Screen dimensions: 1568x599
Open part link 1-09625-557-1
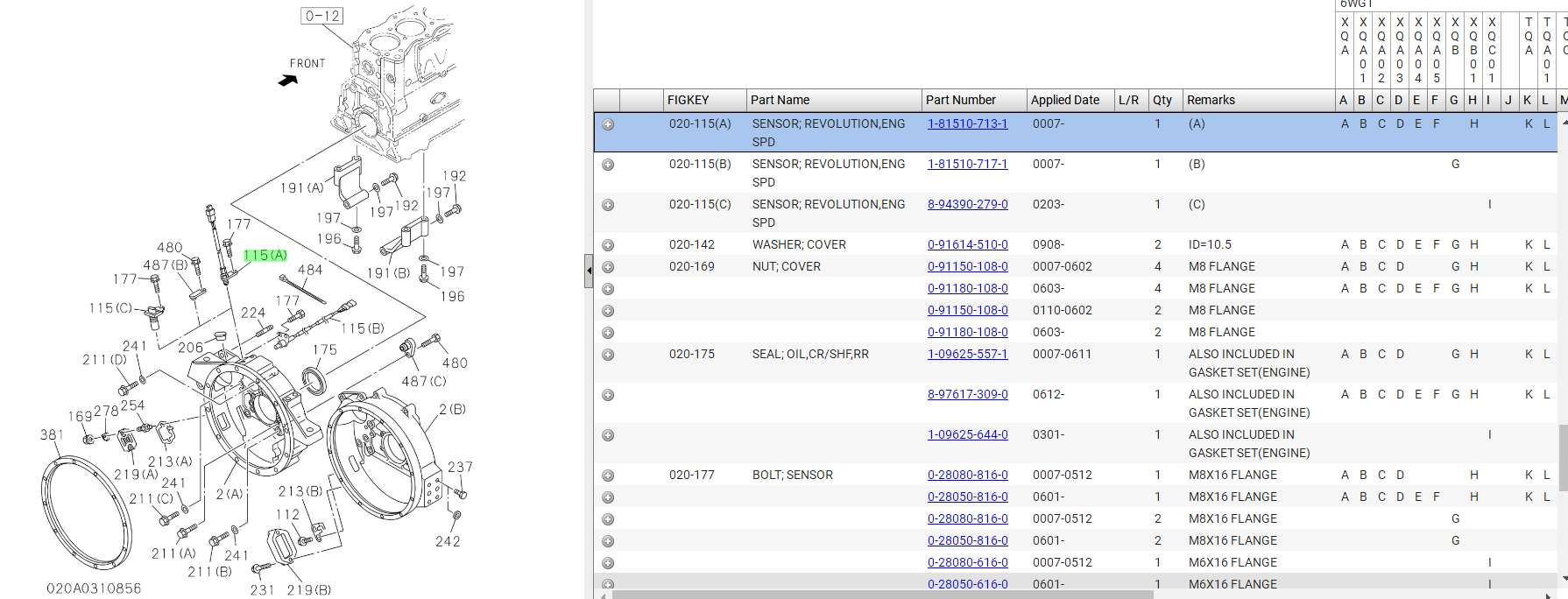point(967,354)
